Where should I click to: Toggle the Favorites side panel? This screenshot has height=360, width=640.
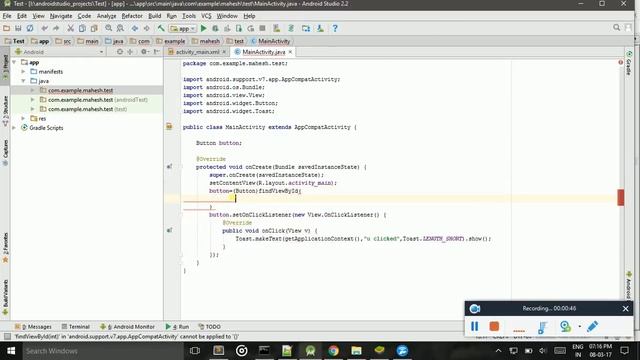(x=5, y=248)
